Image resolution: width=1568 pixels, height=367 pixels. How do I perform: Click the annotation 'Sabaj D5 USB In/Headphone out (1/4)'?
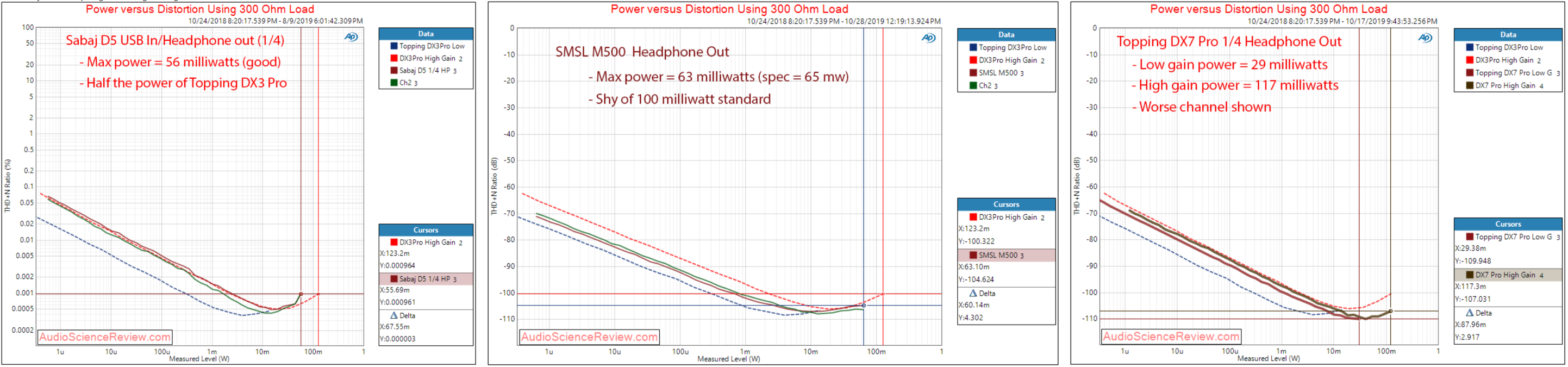[x=174, y=41]
